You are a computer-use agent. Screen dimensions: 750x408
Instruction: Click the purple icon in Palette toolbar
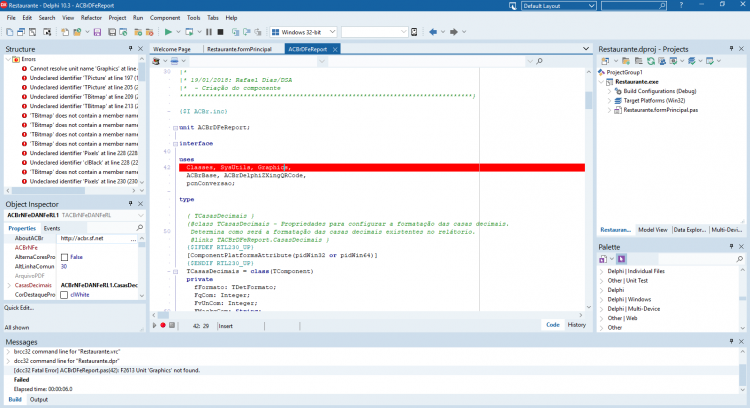pos(621,259)
